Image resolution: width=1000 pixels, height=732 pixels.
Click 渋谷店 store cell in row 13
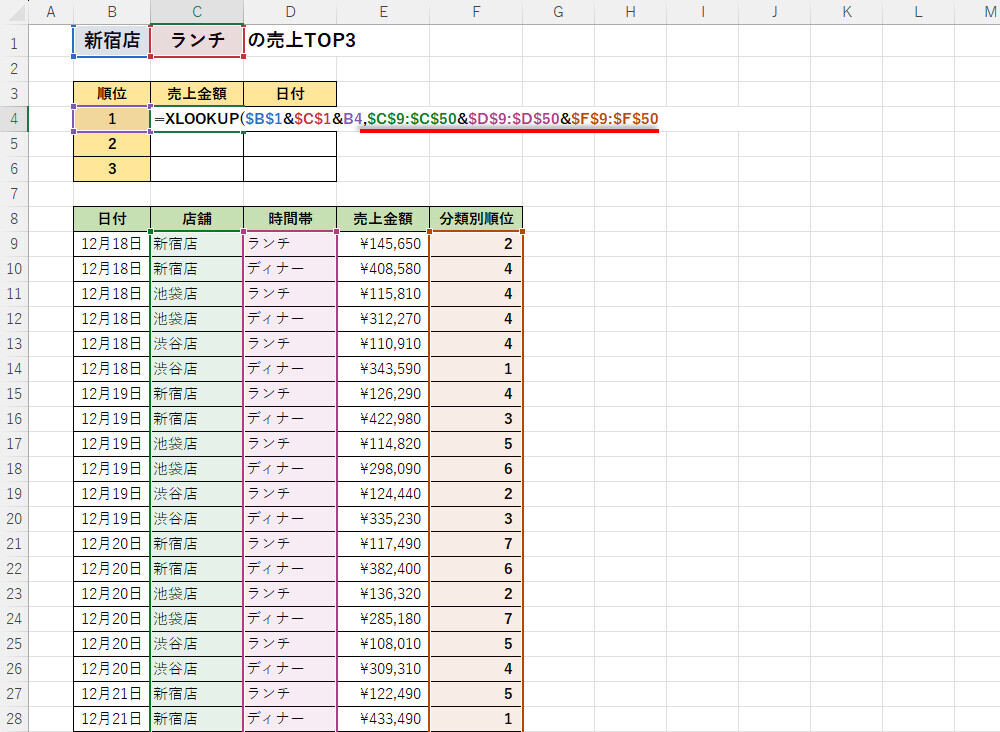197,344
